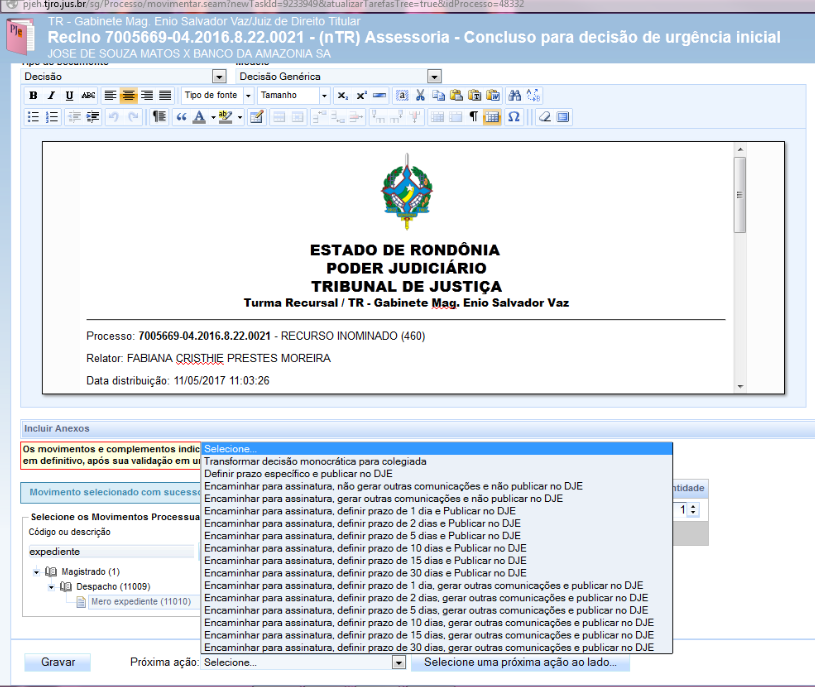815x687 pixels.
Task: Click the quantity stepper arrows
Action: click(x=693, y=510)
